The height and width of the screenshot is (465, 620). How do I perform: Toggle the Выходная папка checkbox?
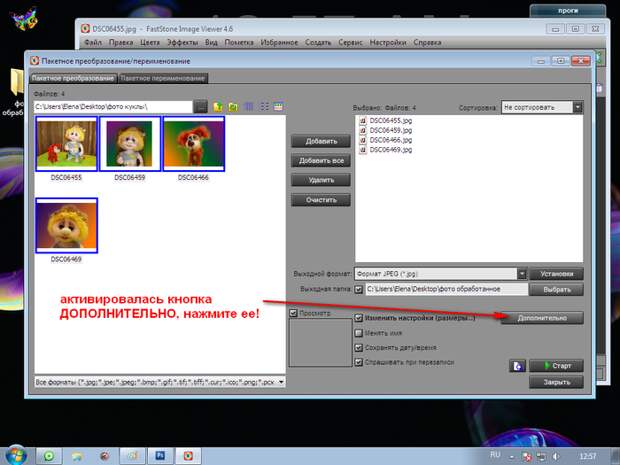(x=359, y=289)
